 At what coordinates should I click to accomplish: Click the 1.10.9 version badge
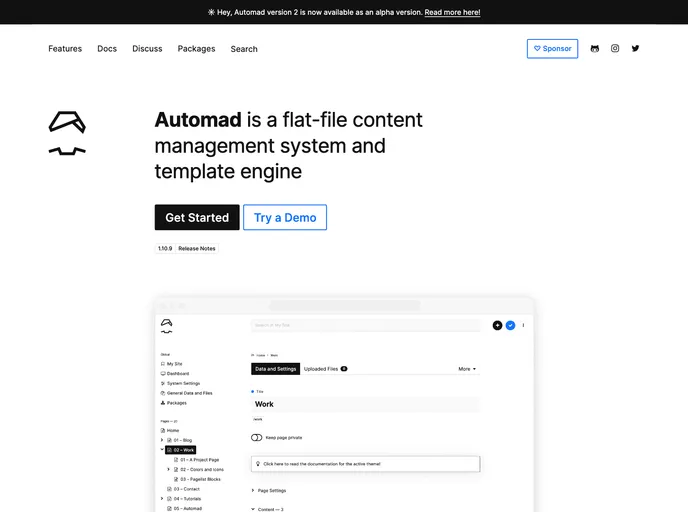click(x=165, y=248)
